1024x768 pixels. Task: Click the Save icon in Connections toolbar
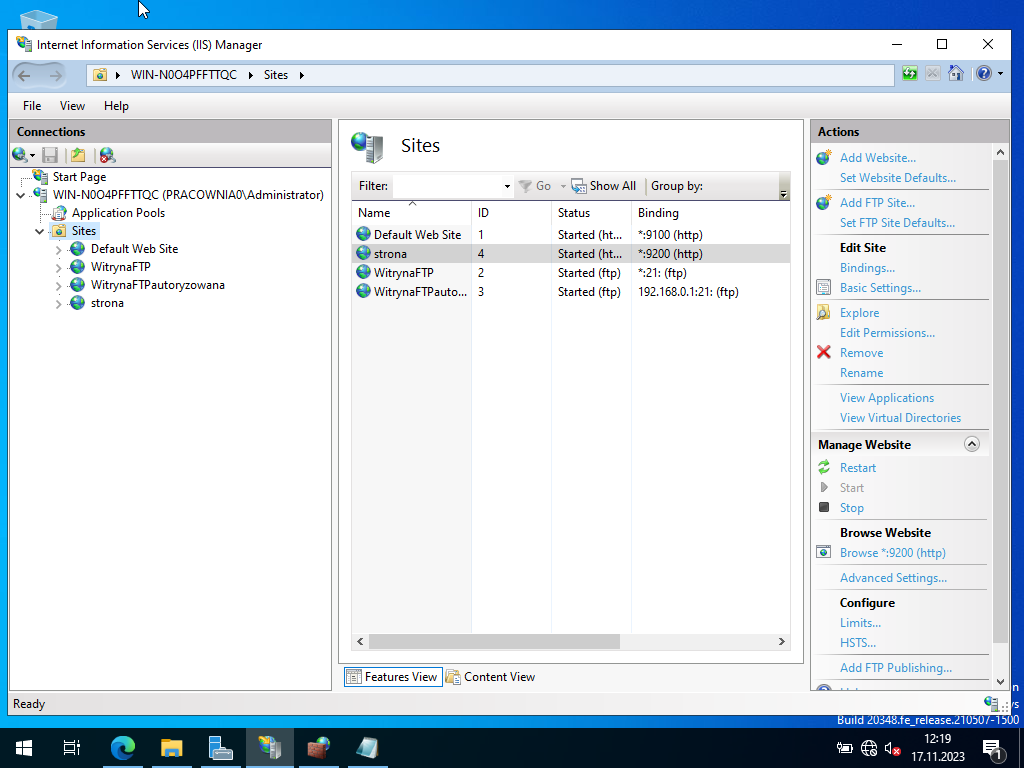pyautogui.click(x=50, y=155)
